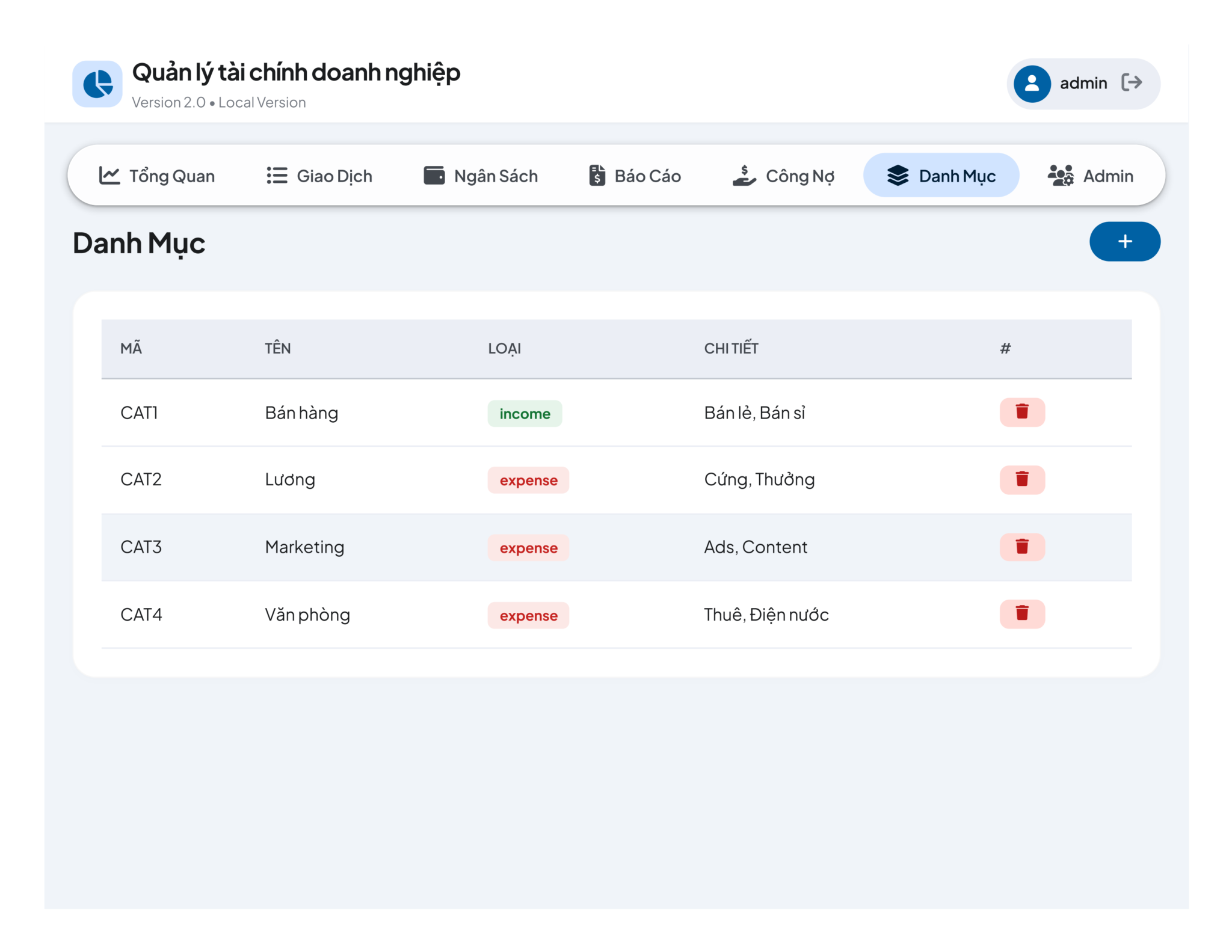
Task: Click the admin username label
Action: pos(1083,83)
